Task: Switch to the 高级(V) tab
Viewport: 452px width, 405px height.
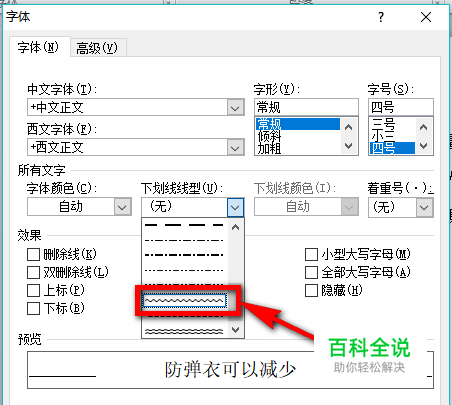Action: (x=98, y=48)
